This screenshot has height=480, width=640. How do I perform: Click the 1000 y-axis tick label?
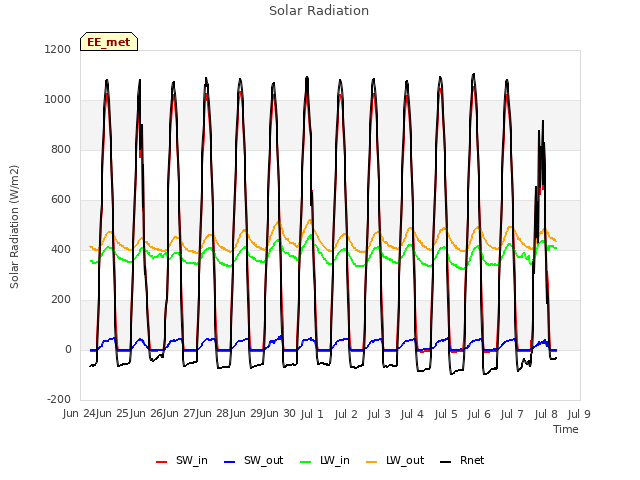[58, 100]
